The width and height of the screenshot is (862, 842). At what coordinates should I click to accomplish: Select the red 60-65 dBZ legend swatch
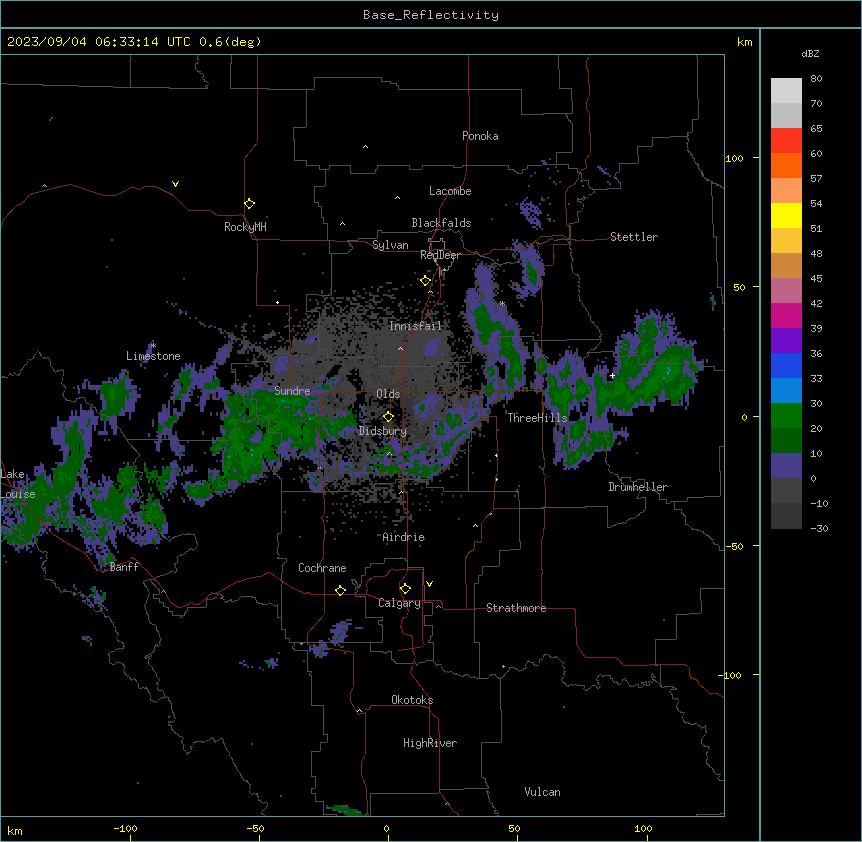(786, 141)
